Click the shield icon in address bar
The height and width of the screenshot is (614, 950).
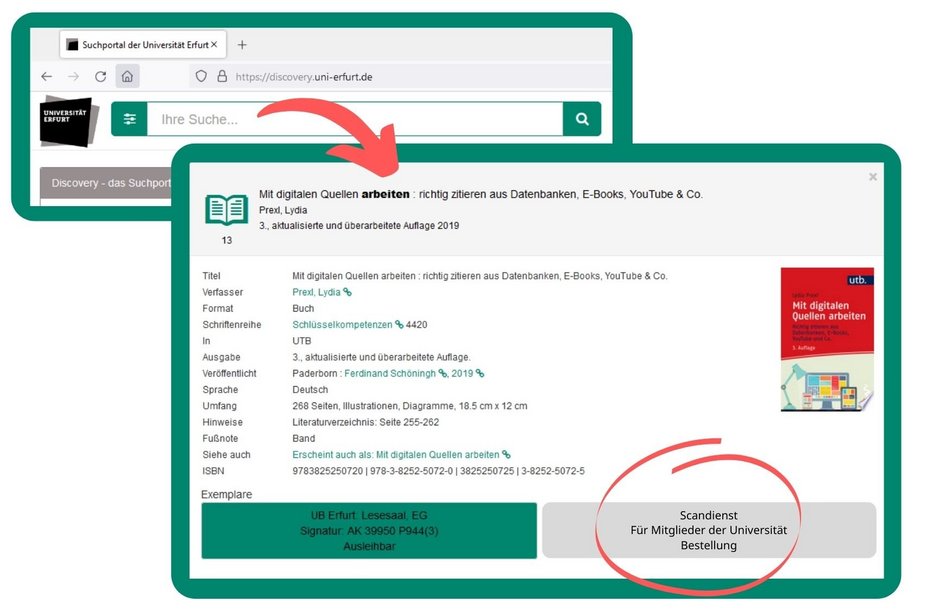(x=201, y=76)
